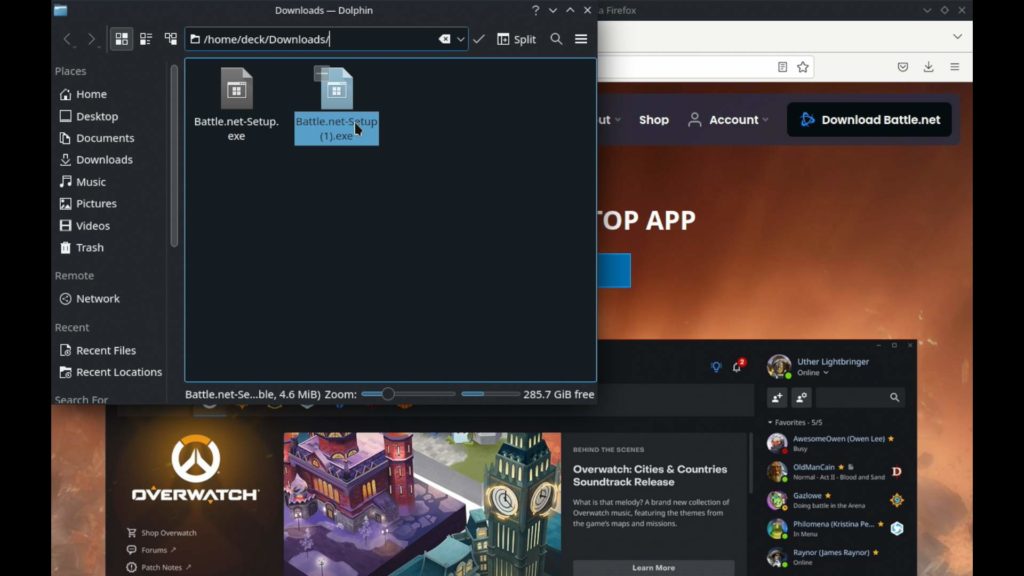Select friend Philomena (Kristina Pe...
The height and width of the screenshot is (576, 1024).
click(x=833, y=528)
